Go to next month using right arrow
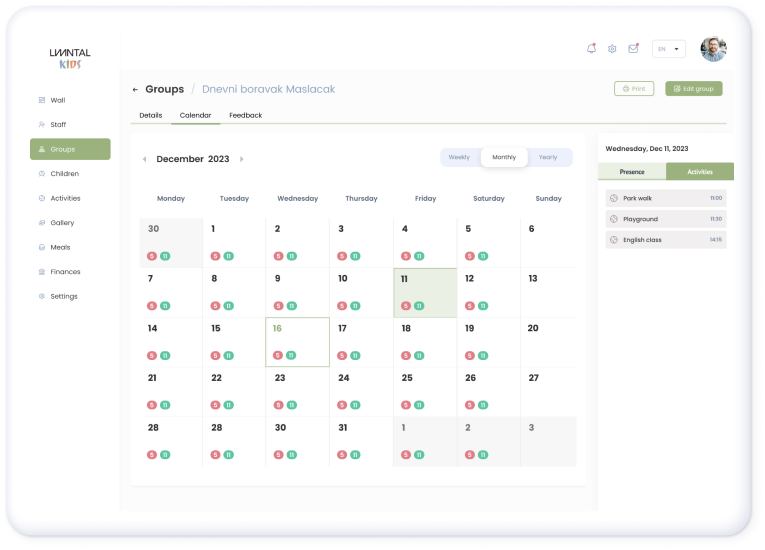This screenshot has height=550, width=765. 241,159
